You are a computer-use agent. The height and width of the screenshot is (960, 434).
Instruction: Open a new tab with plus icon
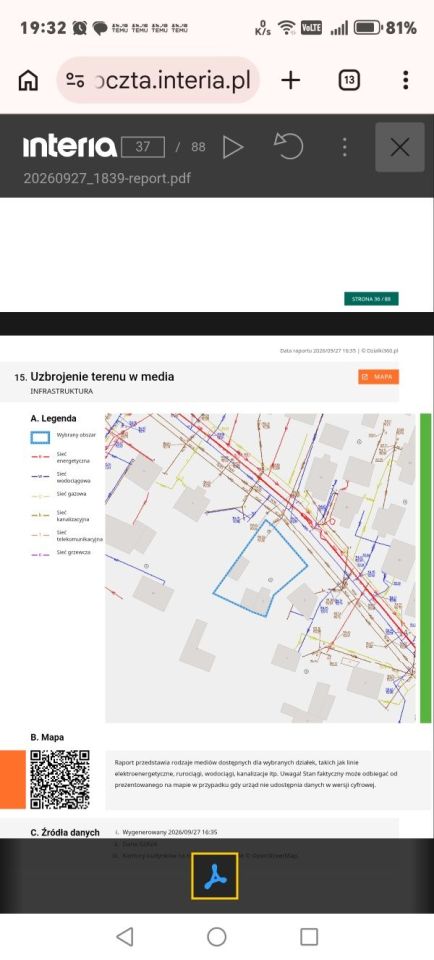[x=291, y=80]
